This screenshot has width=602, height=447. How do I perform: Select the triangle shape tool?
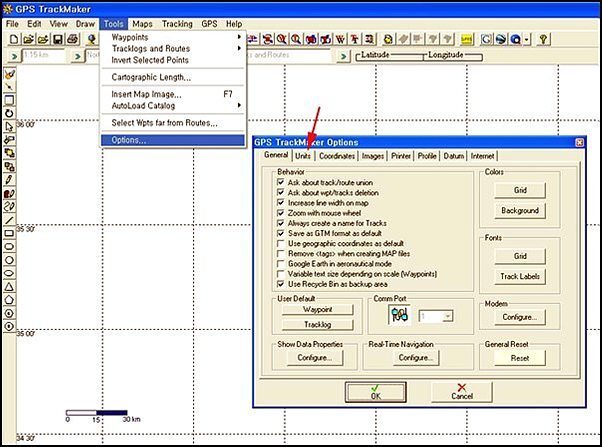pos(9,286)
